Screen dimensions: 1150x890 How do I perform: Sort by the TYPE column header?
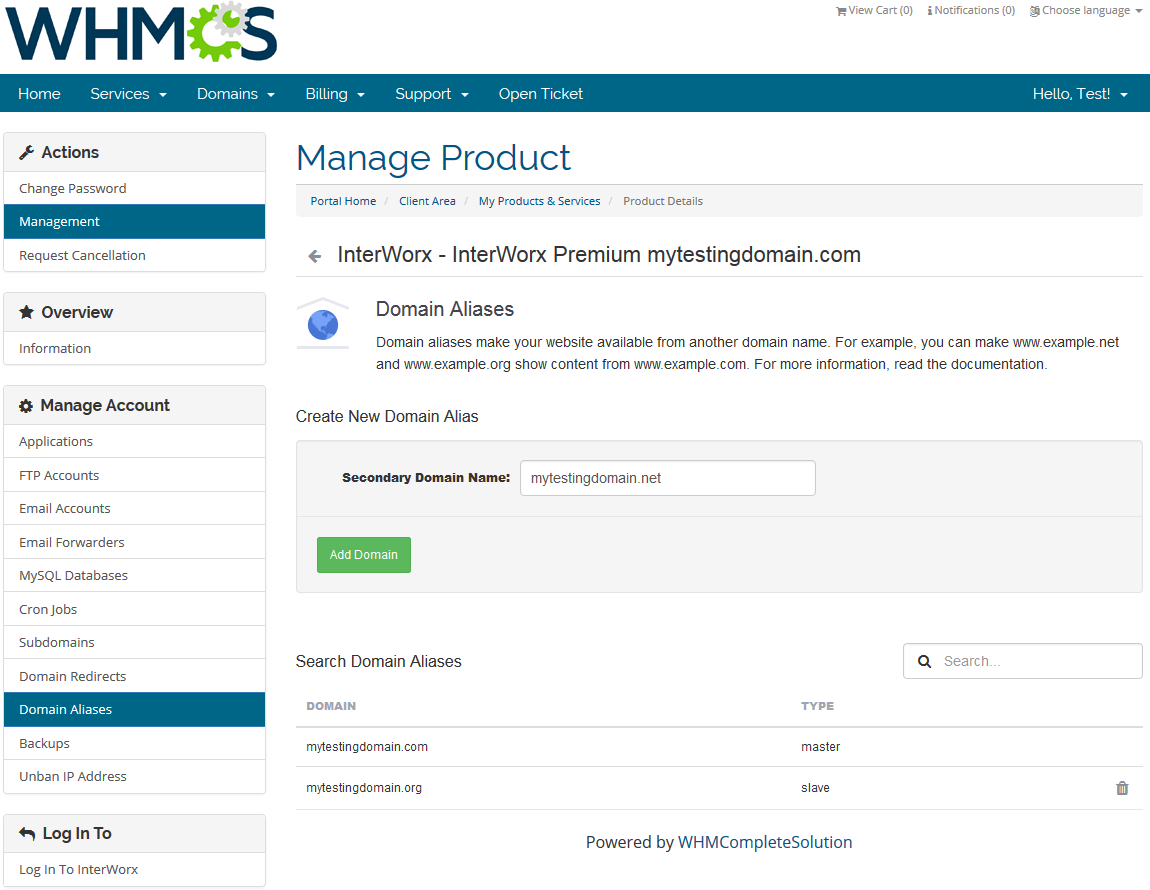(817, 706)
